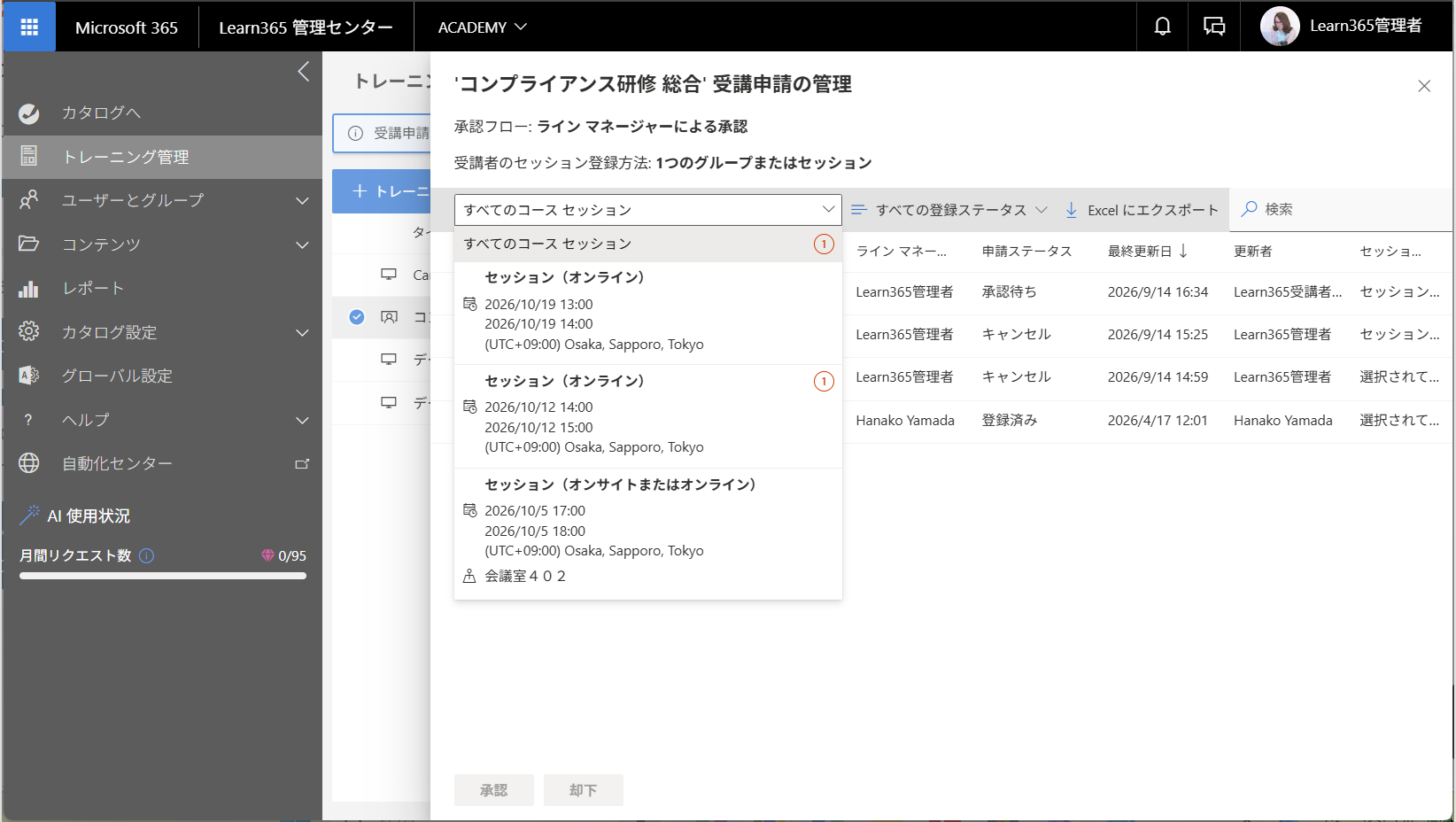The height and width of the screenshot is (822, 1456).
Task: Click the monthly requests progress bar
Action: (x=163, y=576)
